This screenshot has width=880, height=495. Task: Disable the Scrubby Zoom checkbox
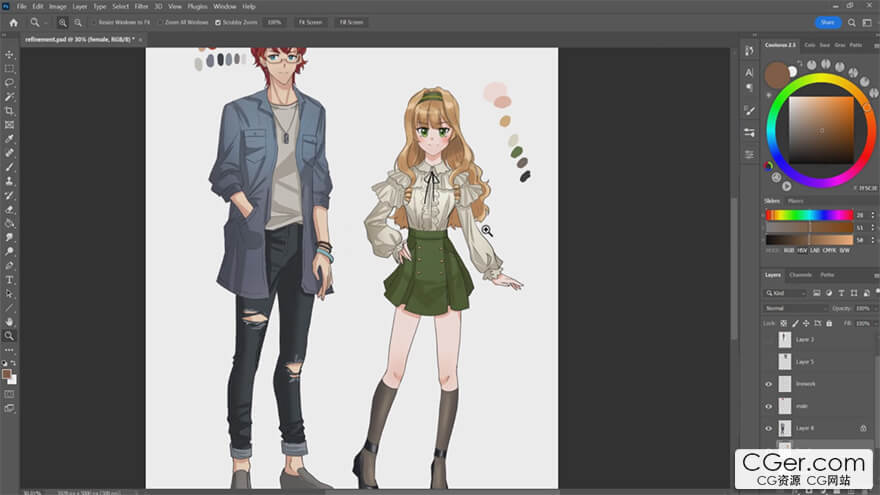tap(219, 22)
